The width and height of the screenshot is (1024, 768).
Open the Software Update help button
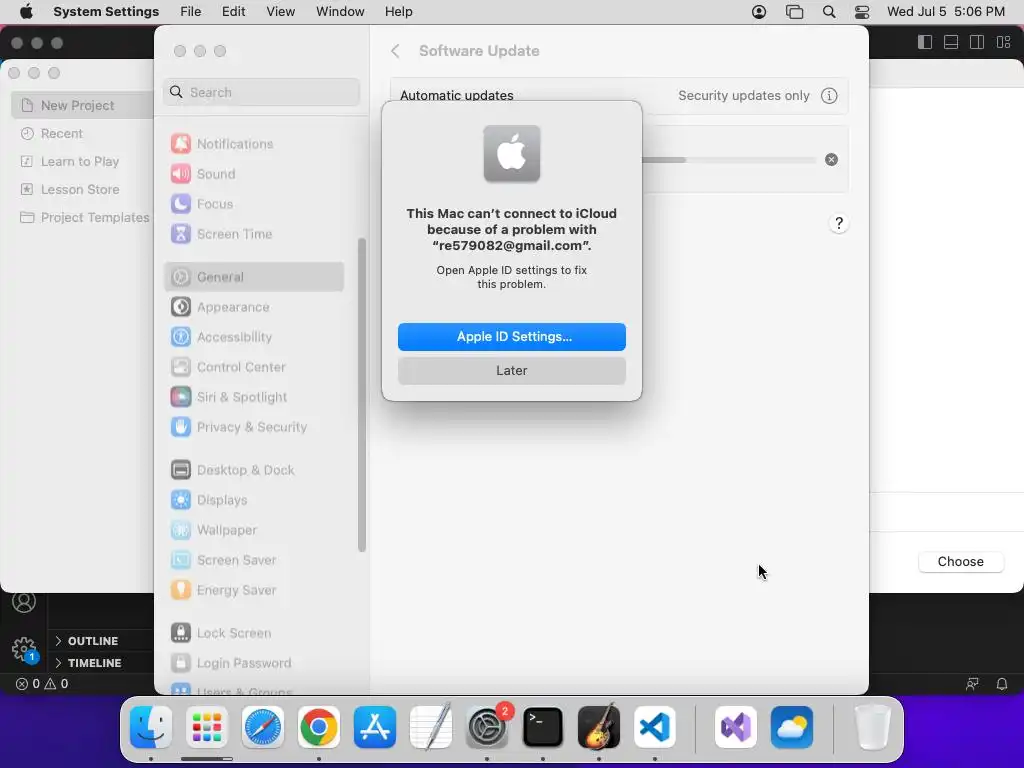coord(839,223)
